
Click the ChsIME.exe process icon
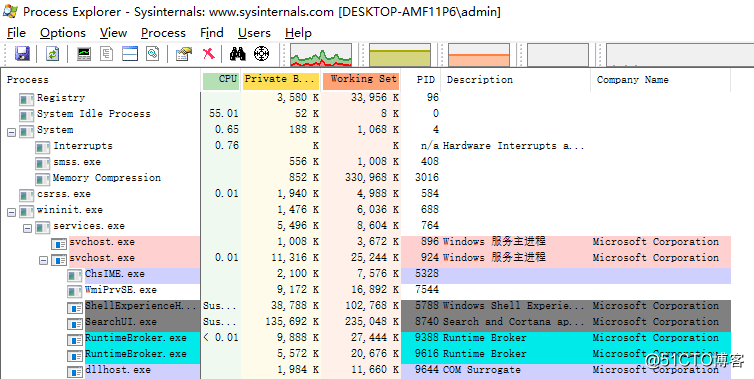[75, 275]
